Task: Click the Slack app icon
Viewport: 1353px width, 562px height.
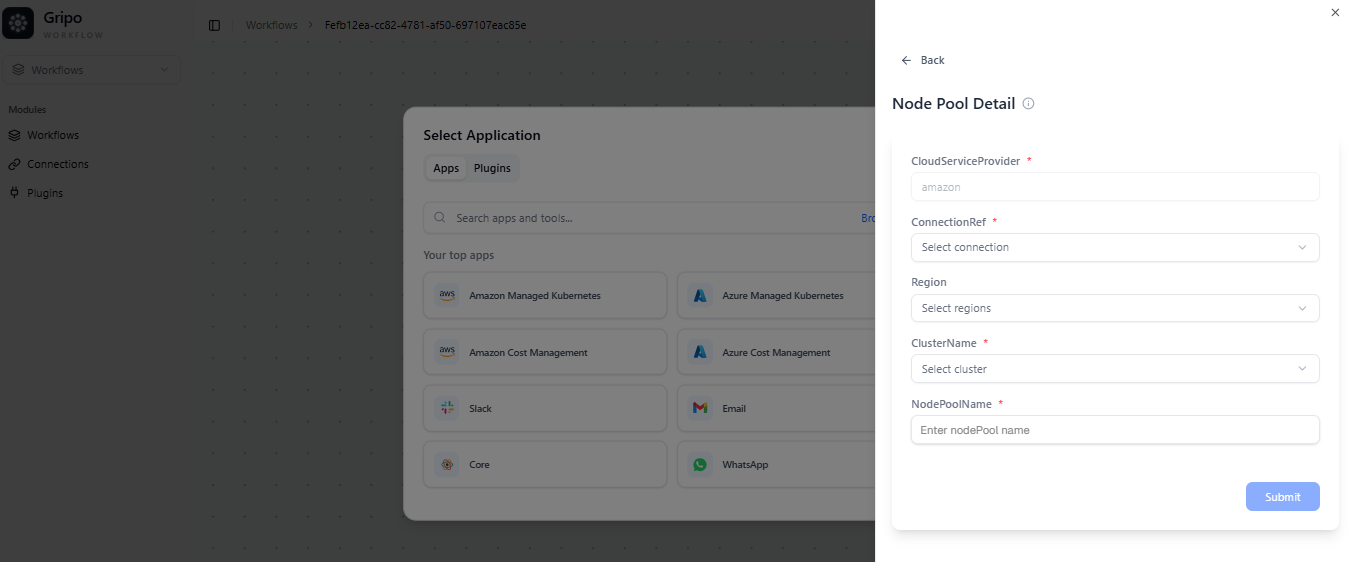Action: click(x=447, y=409)
